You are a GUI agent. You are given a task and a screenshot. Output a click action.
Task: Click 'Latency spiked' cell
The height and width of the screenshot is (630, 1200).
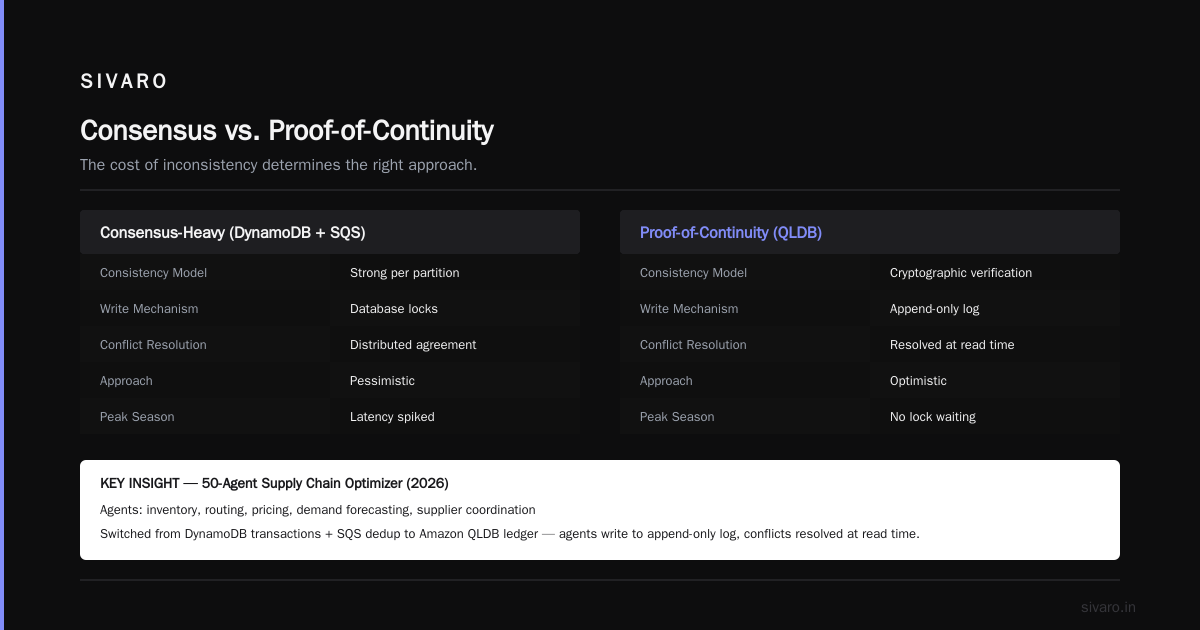(x=455, y=417)
